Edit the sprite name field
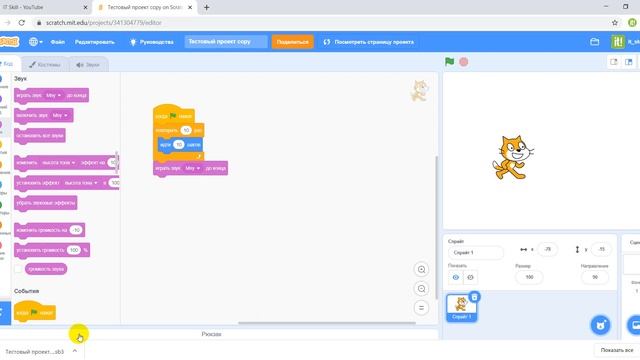The image size is (640, 360). [476, 253]
